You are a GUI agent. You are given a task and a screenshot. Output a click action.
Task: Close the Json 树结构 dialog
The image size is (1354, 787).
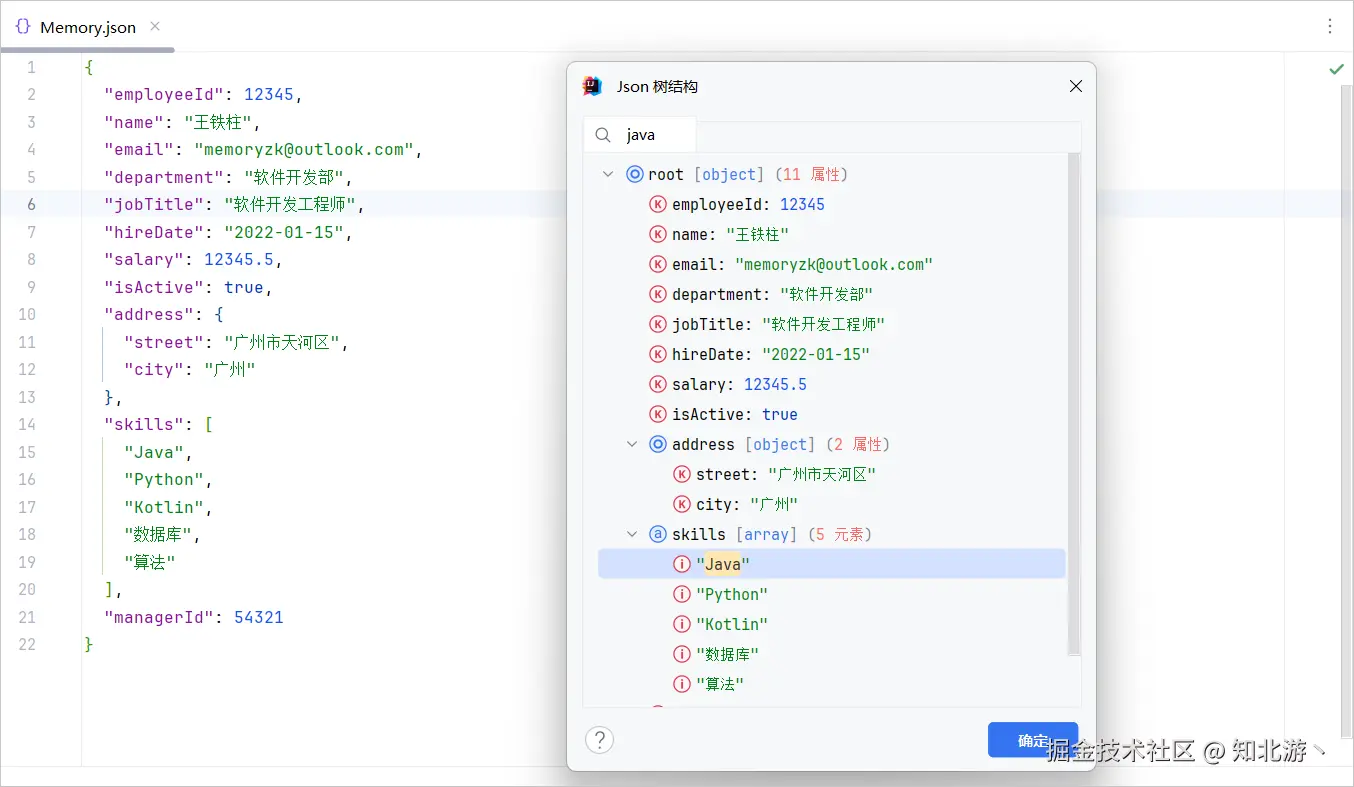1076,87
